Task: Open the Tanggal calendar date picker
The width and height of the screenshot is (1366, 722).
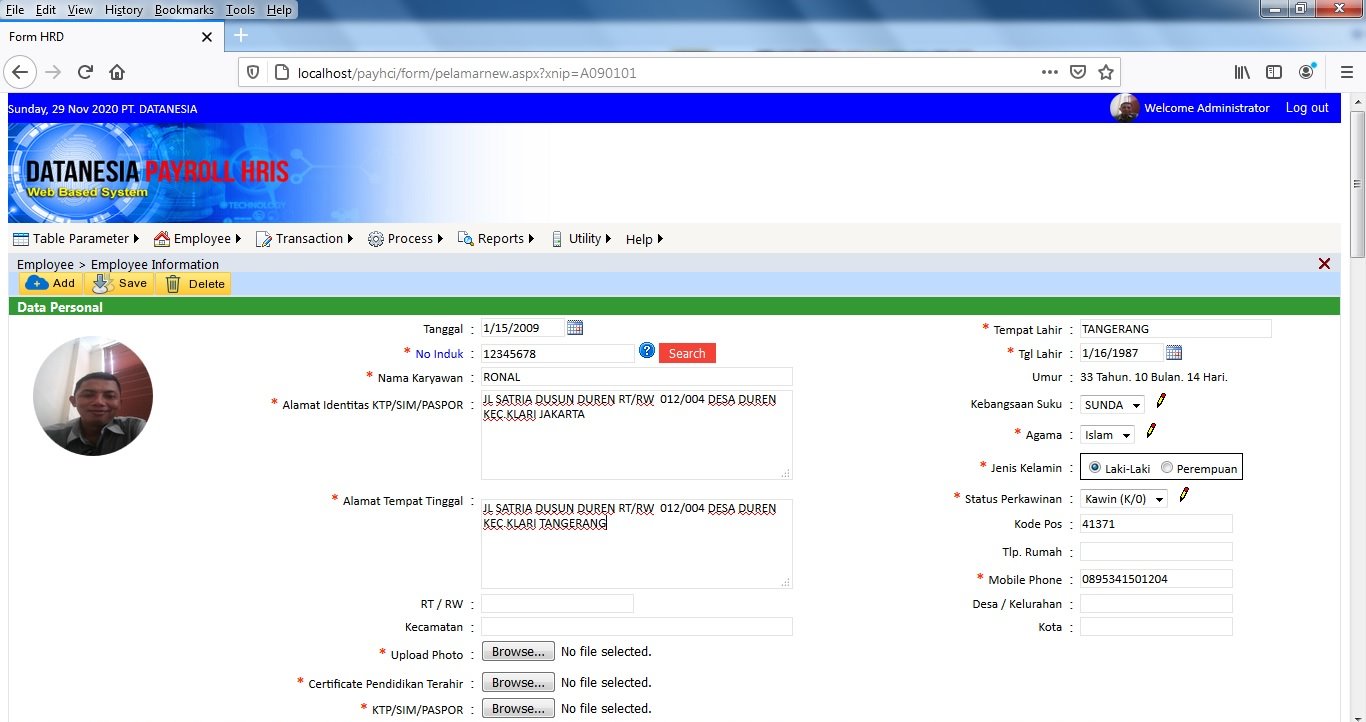Action: (575, 328)
